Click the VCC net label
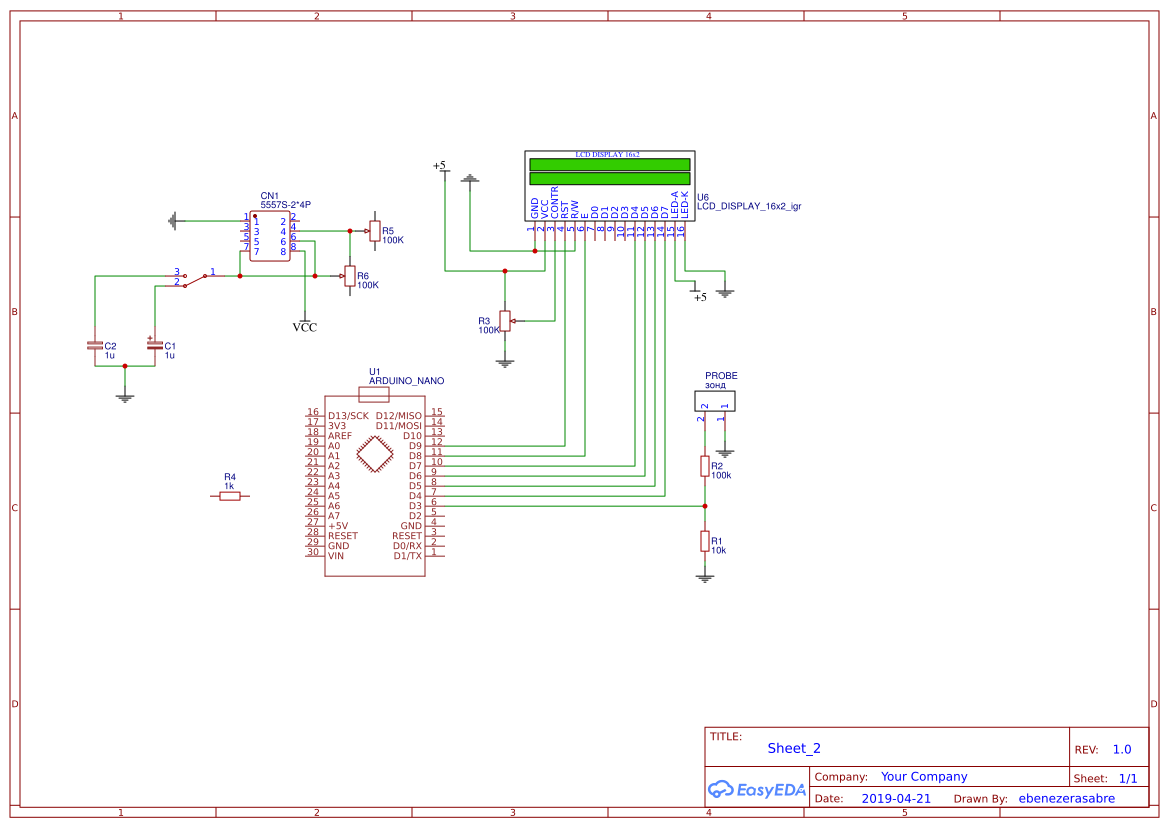 tap(304, 325)
